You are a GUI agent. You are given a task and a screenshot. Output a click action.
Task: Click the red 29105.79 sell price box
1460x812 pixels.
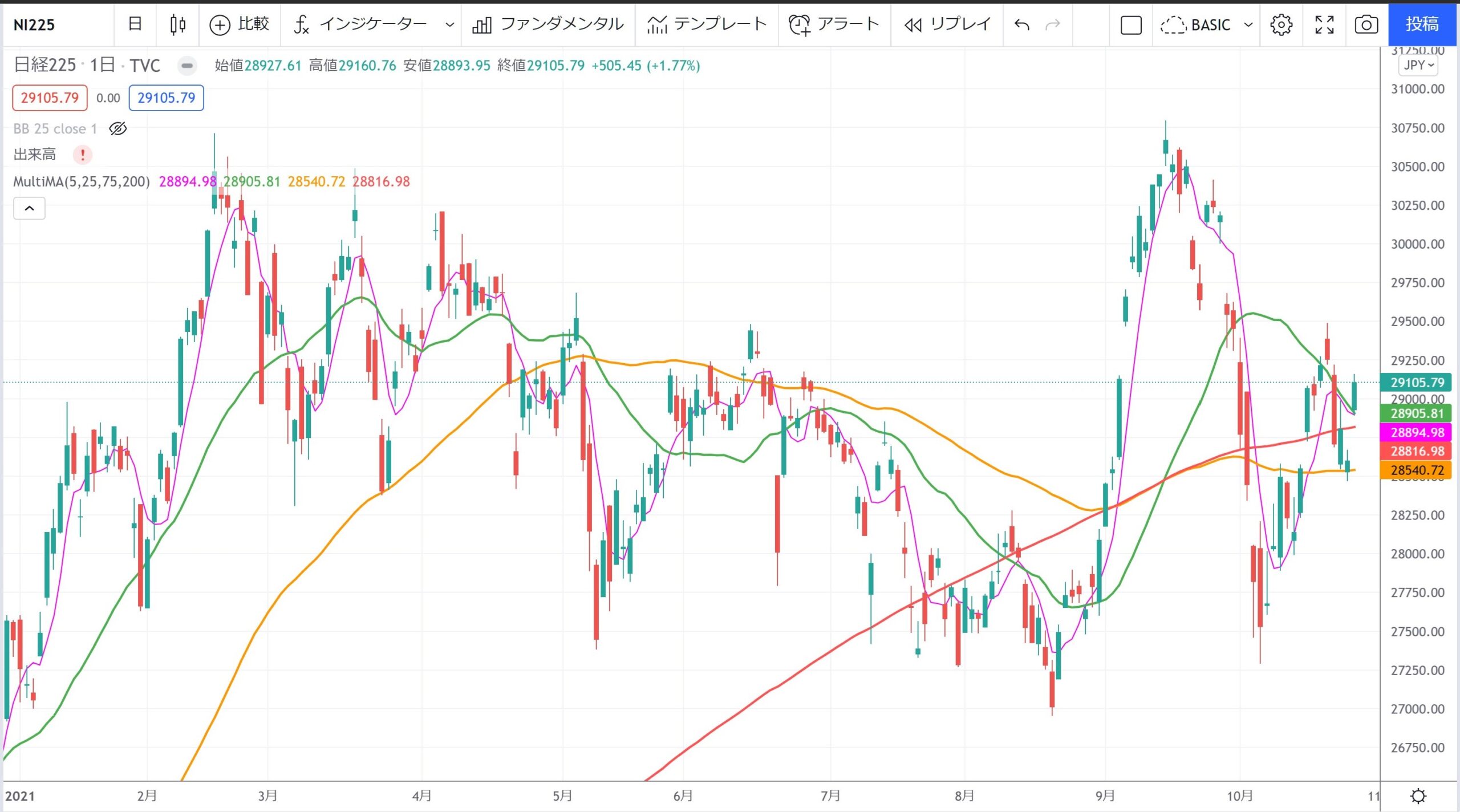click(50, 98)
